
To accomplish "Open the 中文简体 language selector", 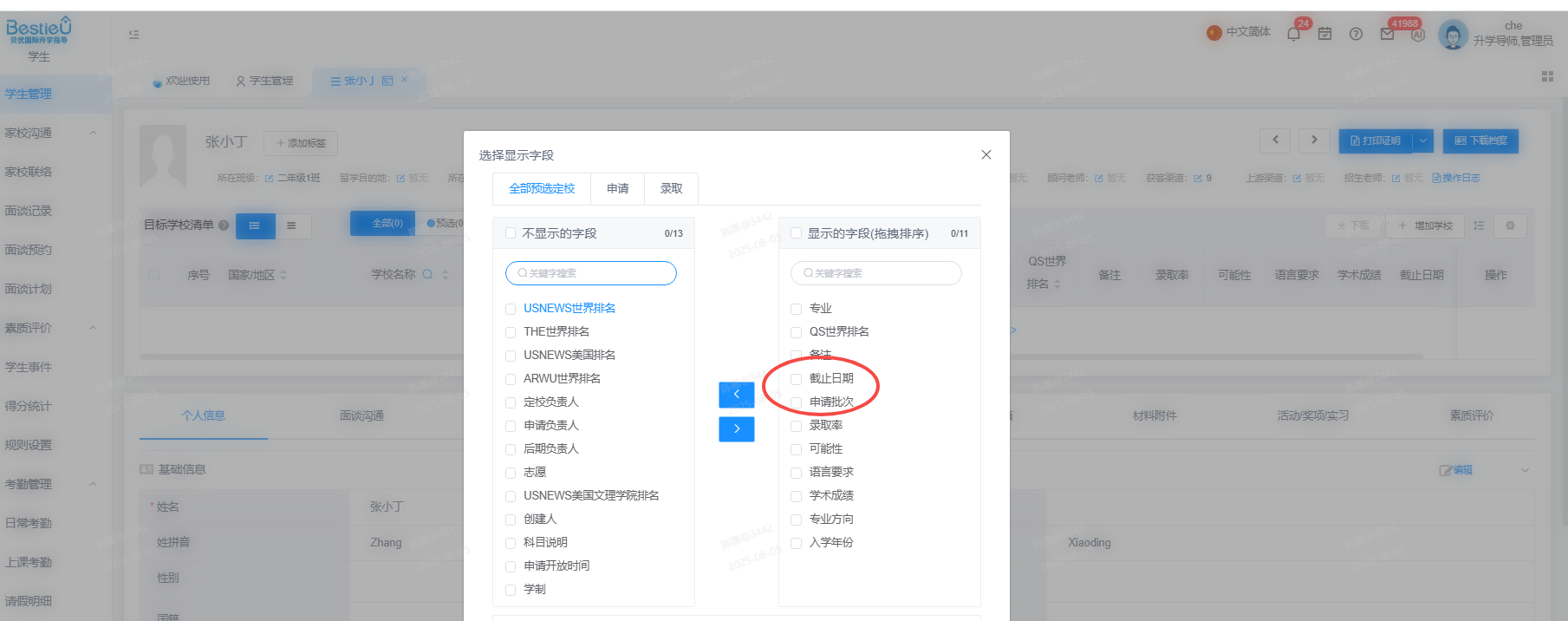I will click(1239, 32).
